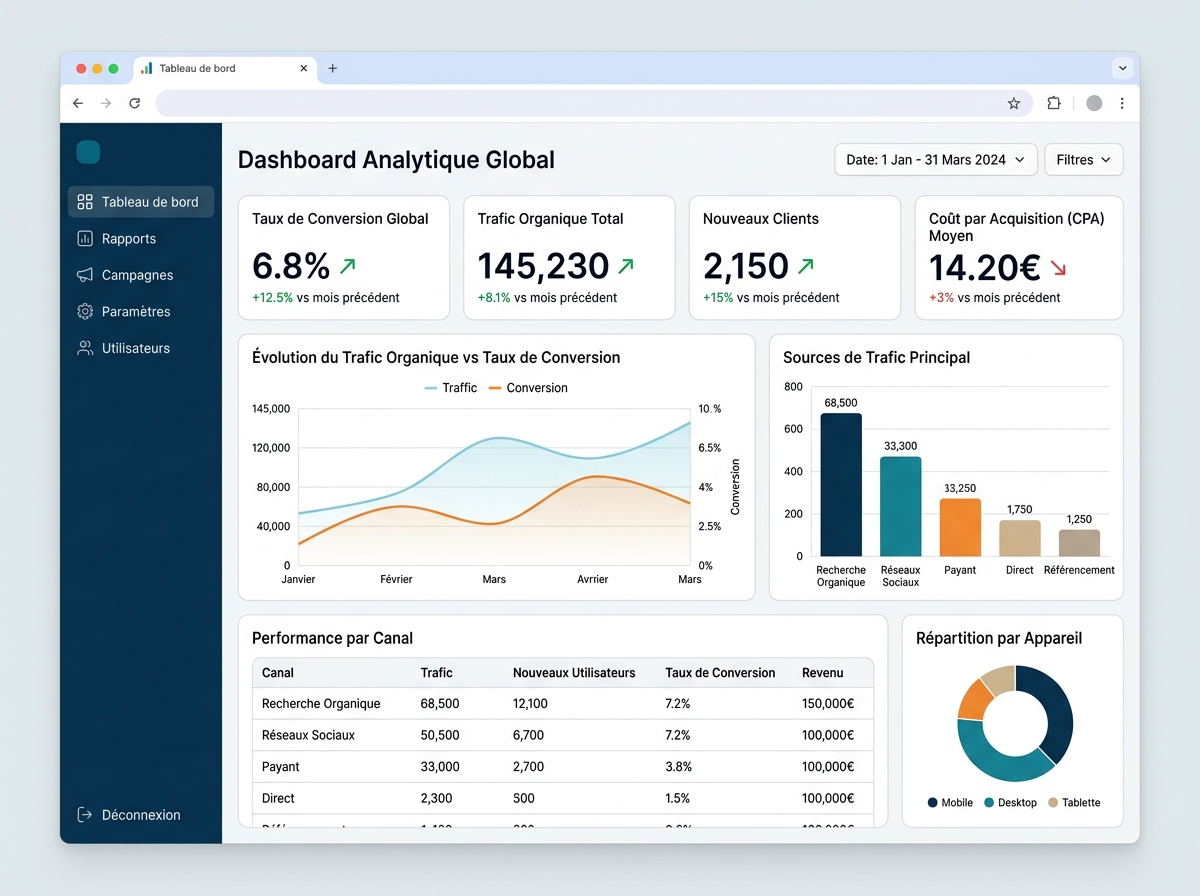The width and height of the screenshot is (1200, 896).
Task: Sort by the Canal column header
Action: pos(278,673)
